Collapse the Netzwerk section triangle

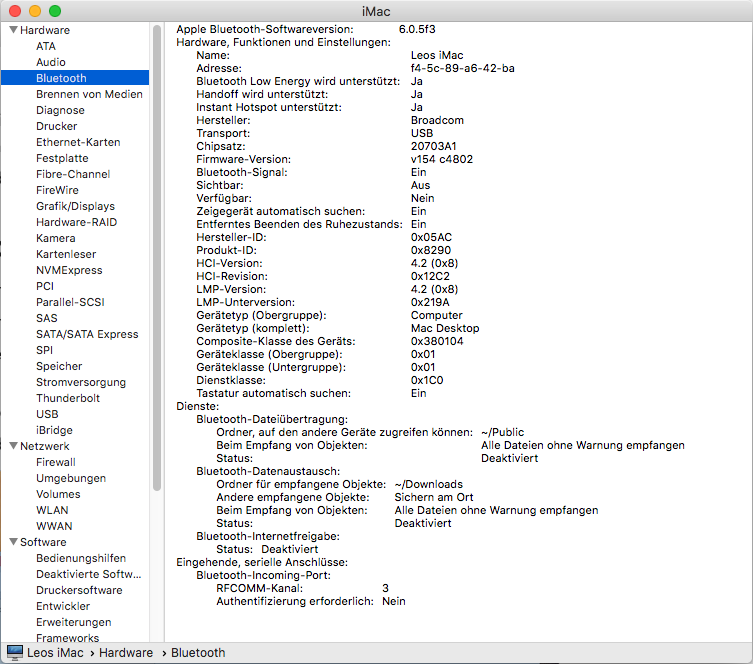12,446
